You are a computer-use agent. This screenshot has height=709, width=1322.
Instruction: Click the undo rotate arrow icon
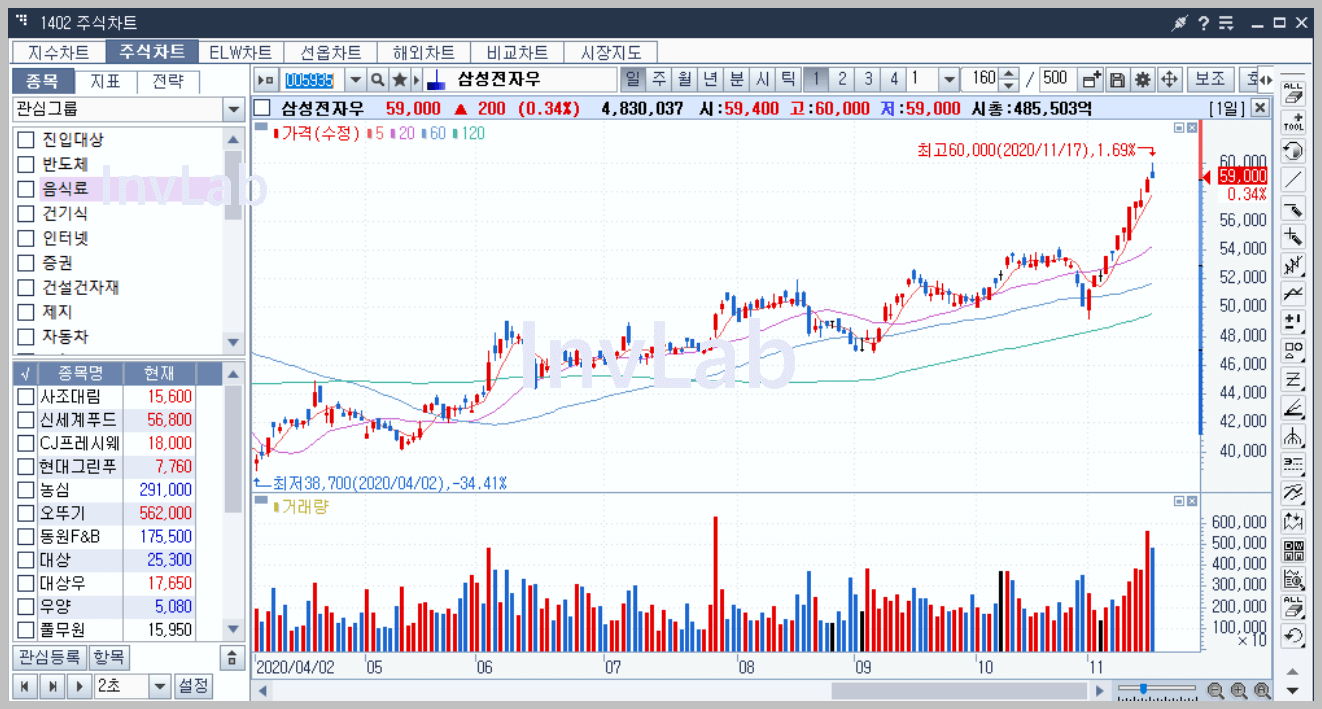1293,636
